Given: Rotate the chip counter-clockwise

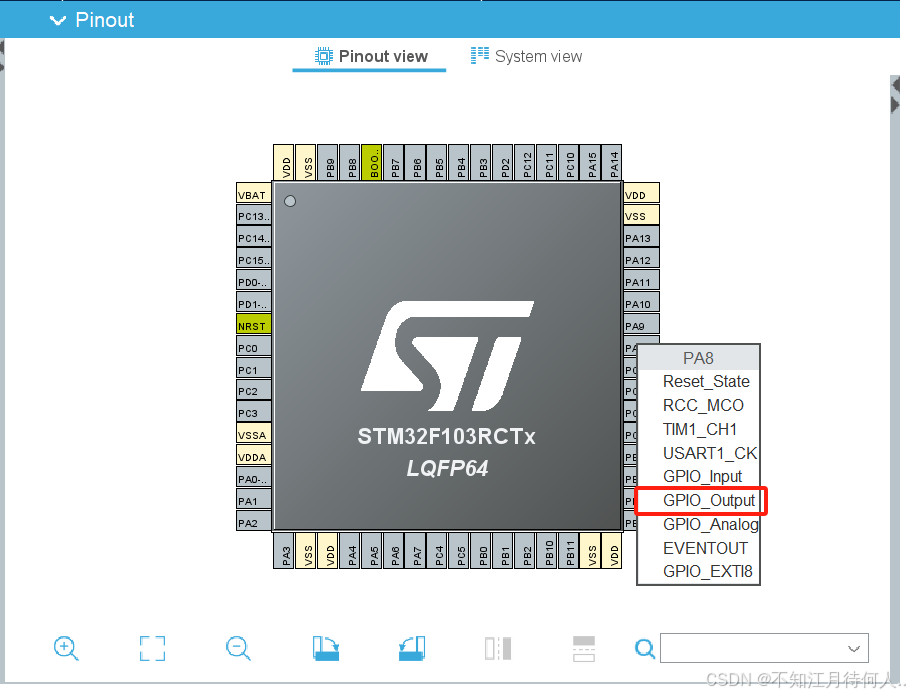Looking at the screenshot, I should pos(411,648).
